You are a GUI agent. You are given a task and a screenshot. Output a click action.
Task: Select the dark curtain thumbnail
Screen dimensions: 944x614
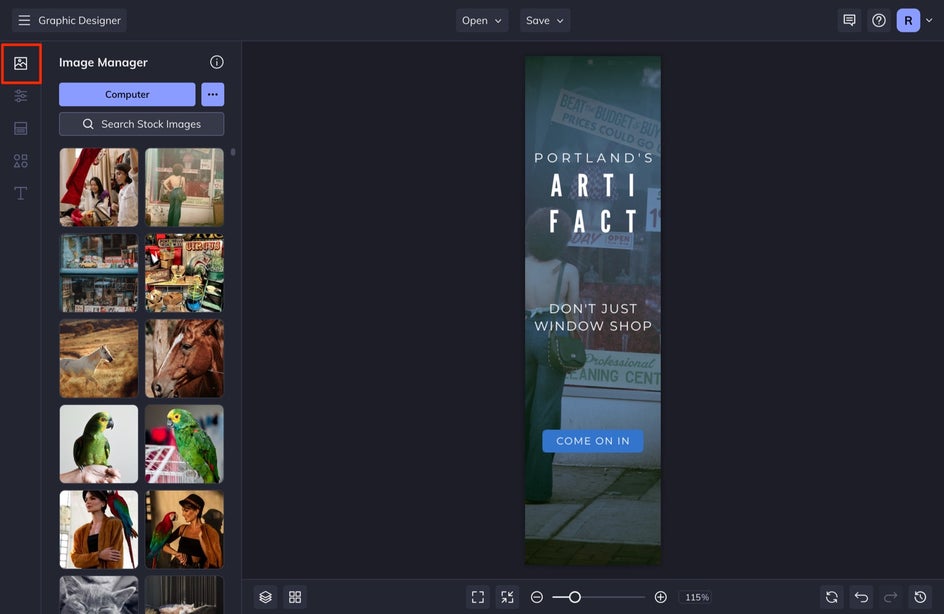pyautogui.click(x=184, y=595)
